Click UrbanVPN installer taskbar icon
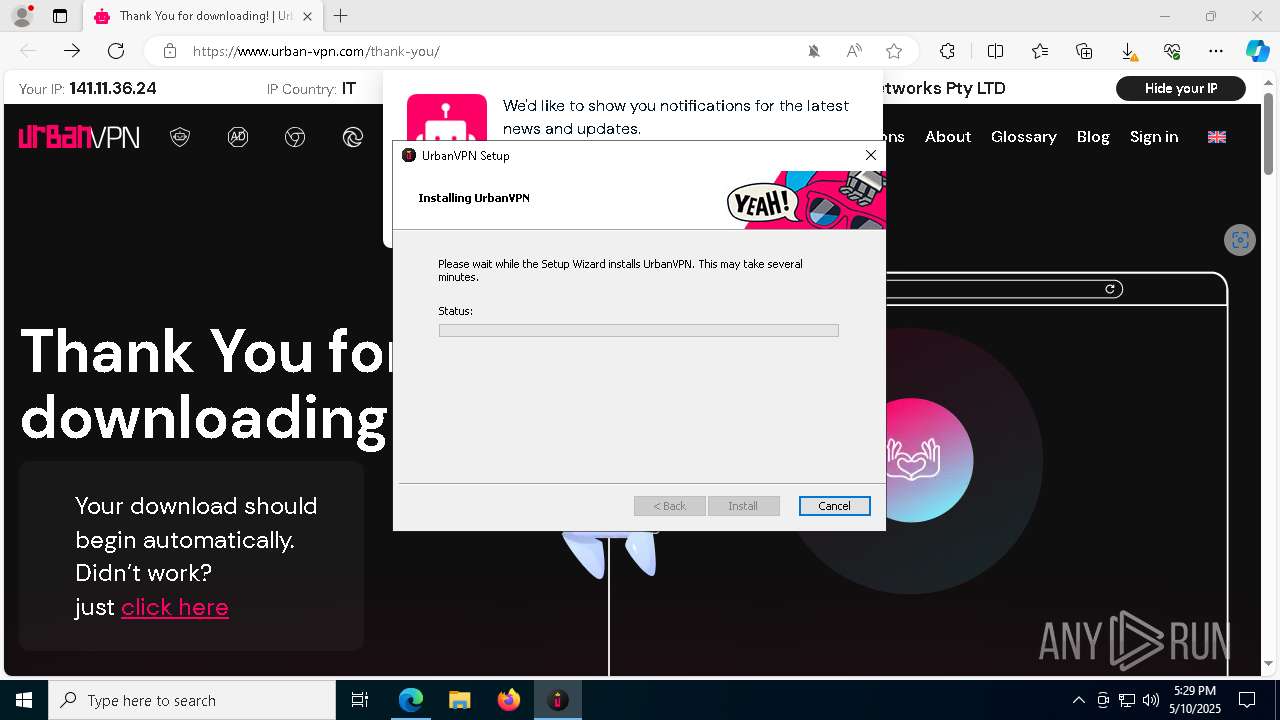 pyautogui.click(x=557, y=700)
